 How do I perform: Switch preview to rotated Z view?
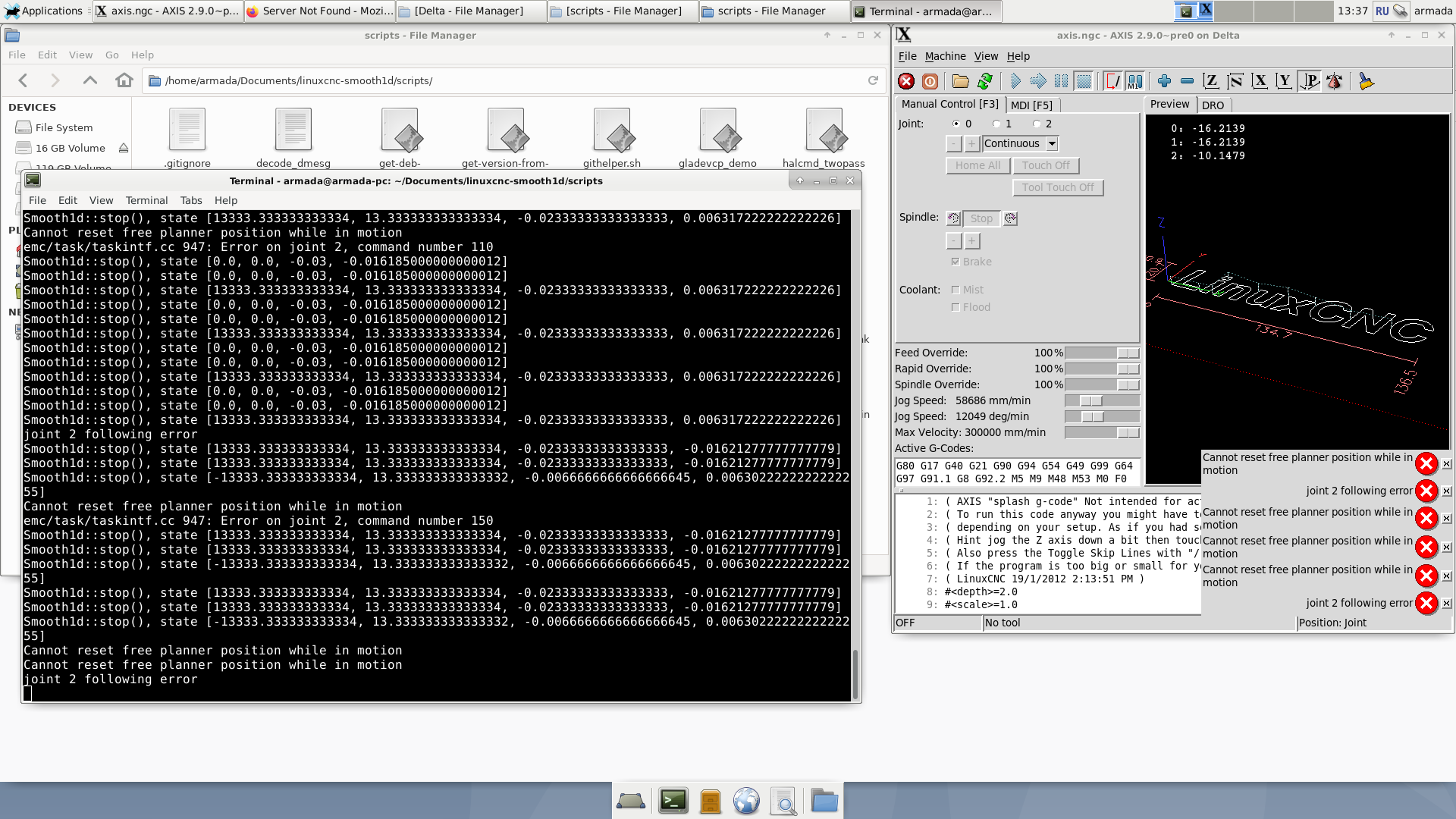click(x=1235, y=81)
